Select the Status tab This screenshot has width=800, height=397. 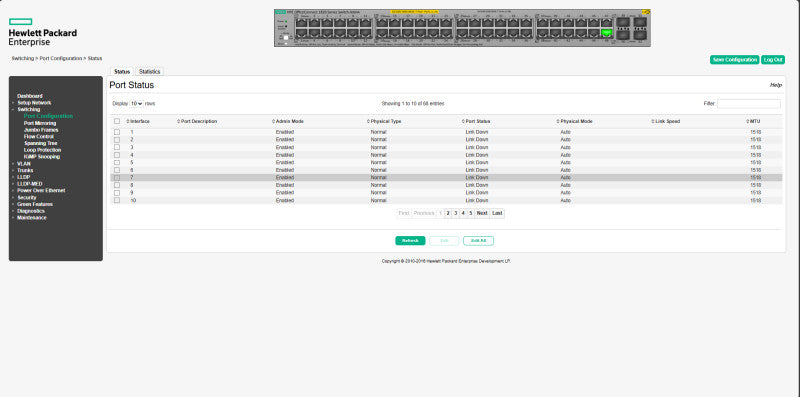(x=122, y=72)
